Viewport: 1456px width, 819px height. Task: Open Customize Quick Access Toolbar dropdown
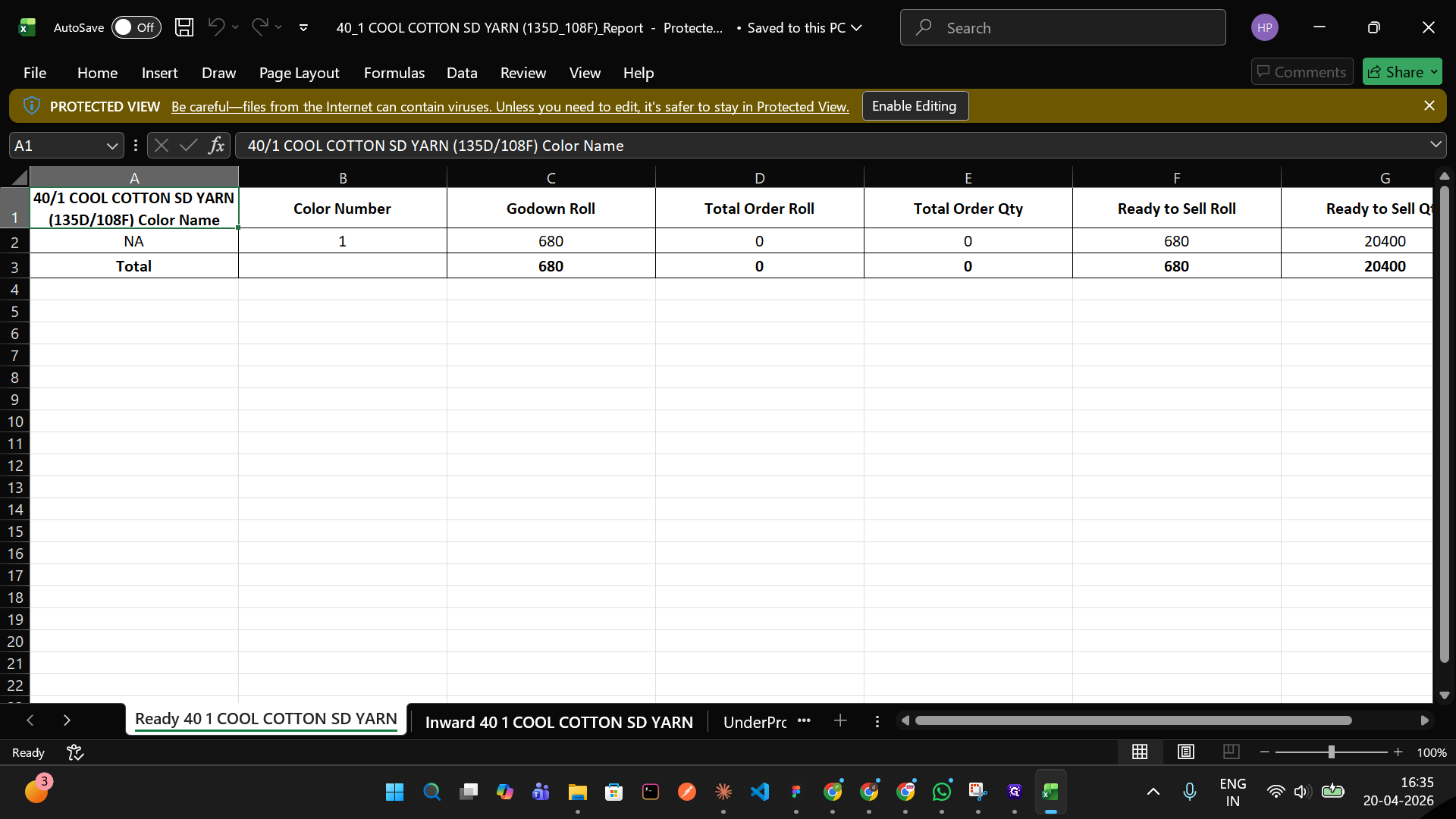(x=303, y=27)
